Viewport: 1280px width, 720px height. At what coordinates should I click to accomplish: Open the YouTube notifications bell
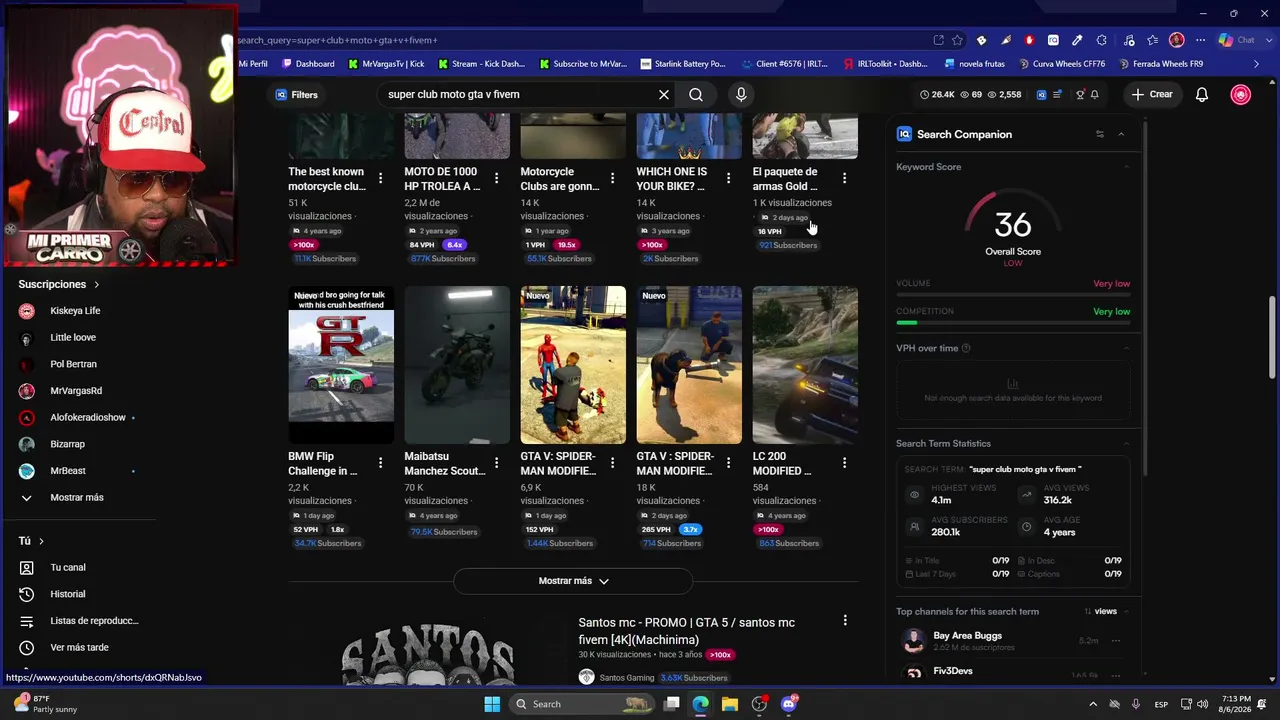(1202, 94)
